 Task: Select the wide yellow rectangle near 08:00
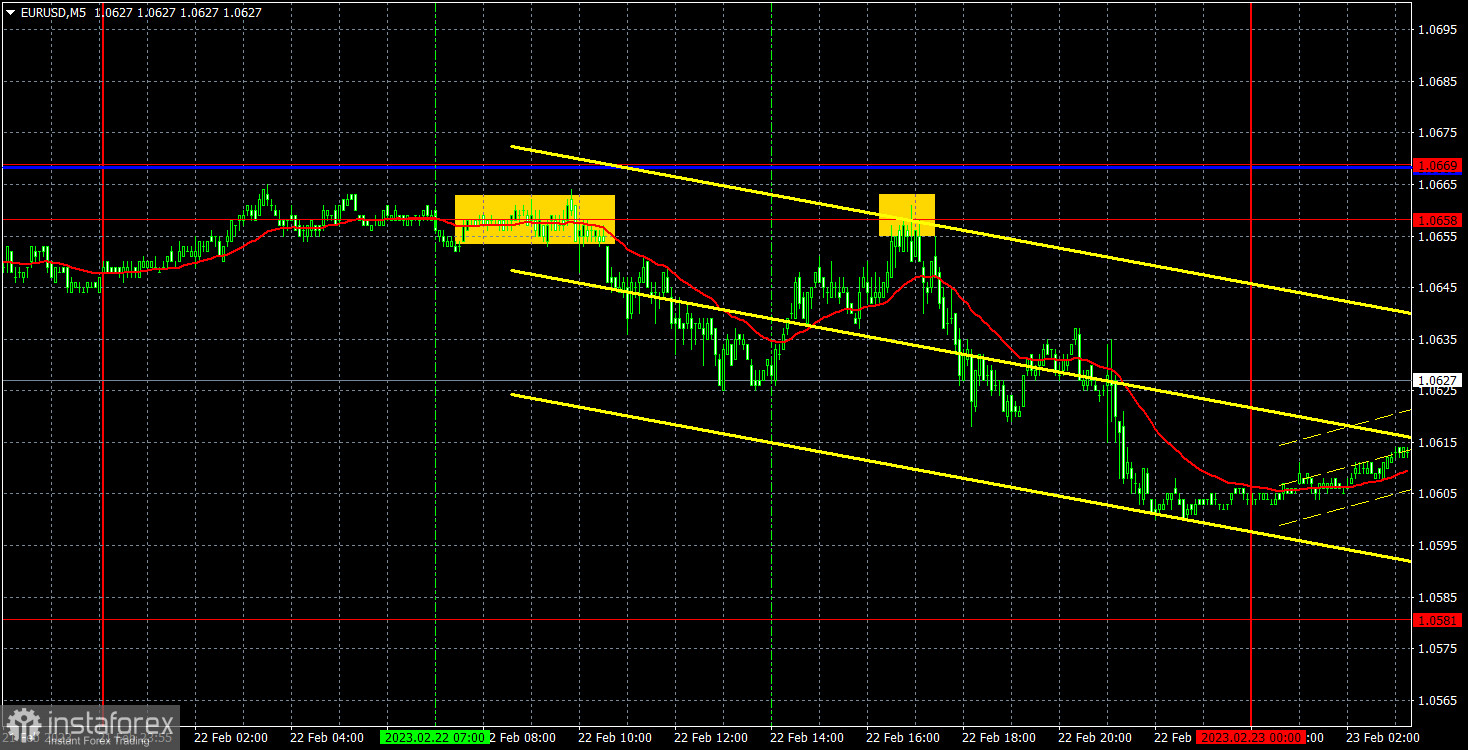coord(535,219)
